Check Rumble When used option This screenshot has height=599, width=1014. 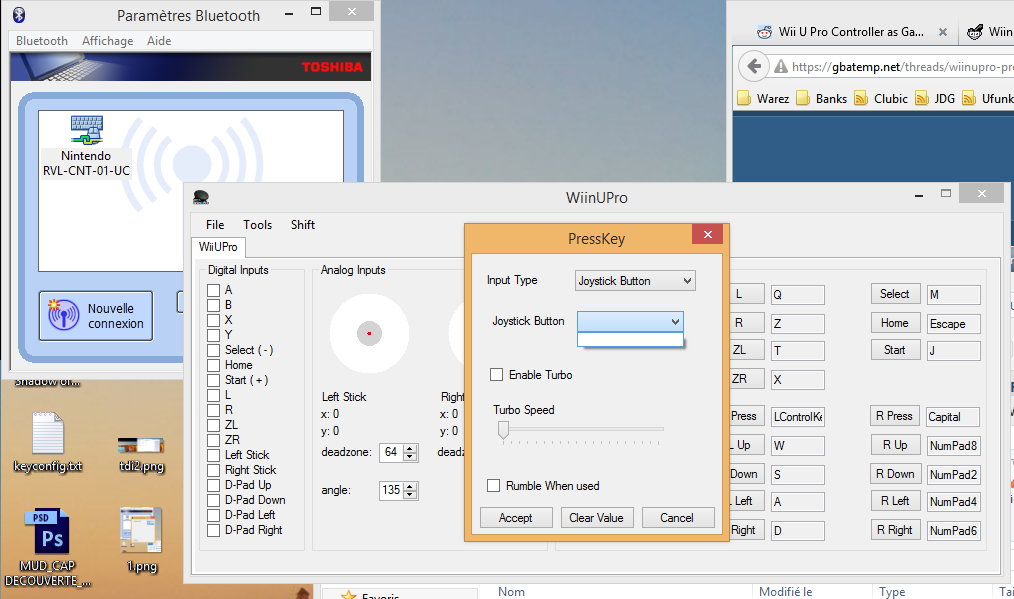click(493, 485)
